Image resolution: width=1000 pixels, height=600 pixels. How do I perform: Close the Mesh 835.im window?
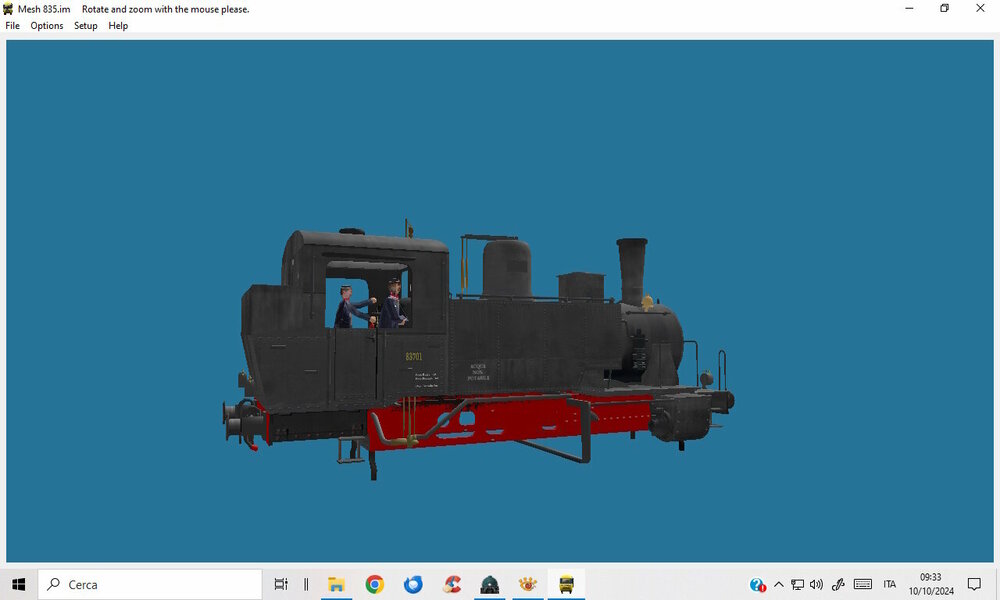[x=980, y=8]
